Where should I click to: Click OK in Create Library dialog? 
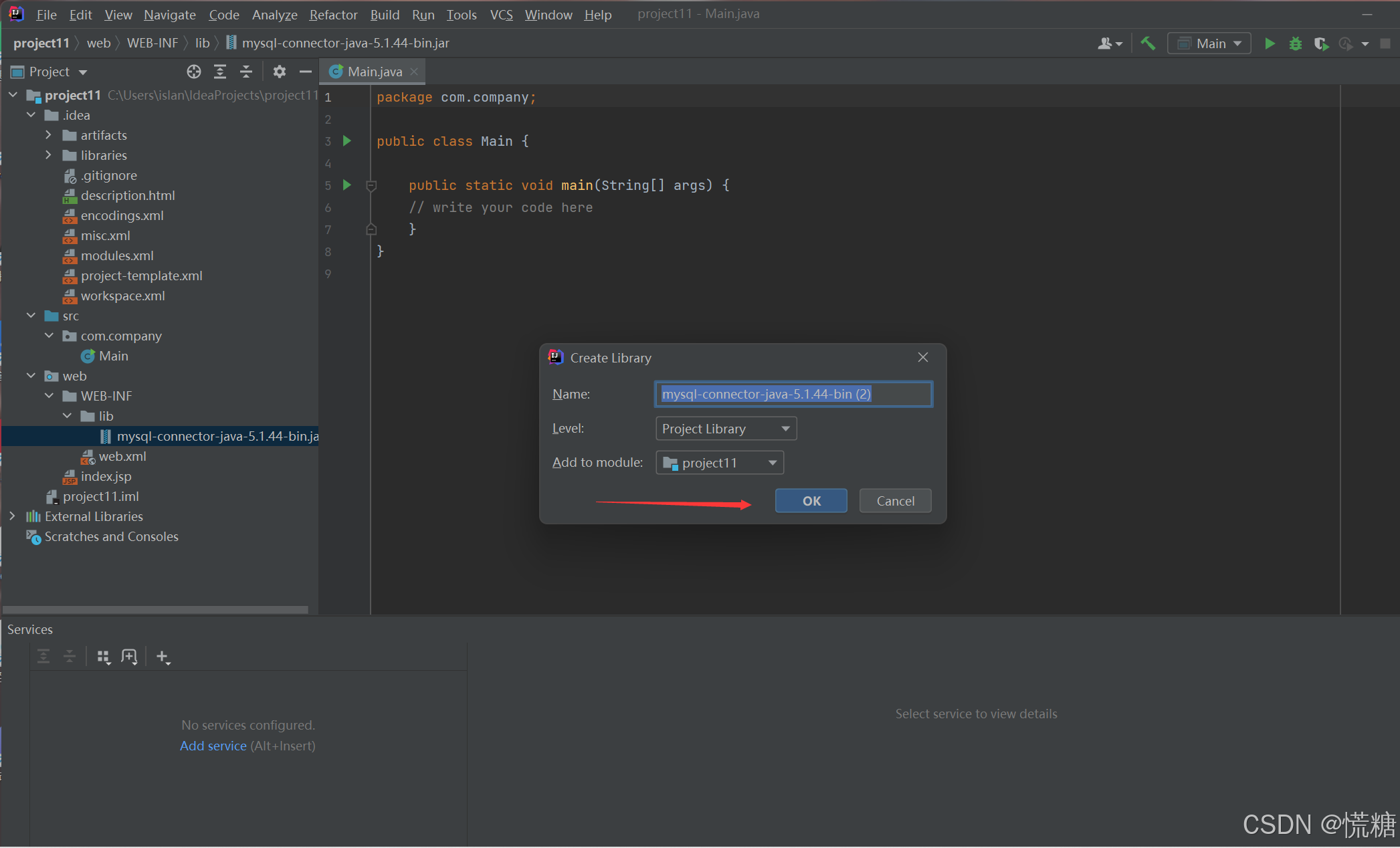811,501
